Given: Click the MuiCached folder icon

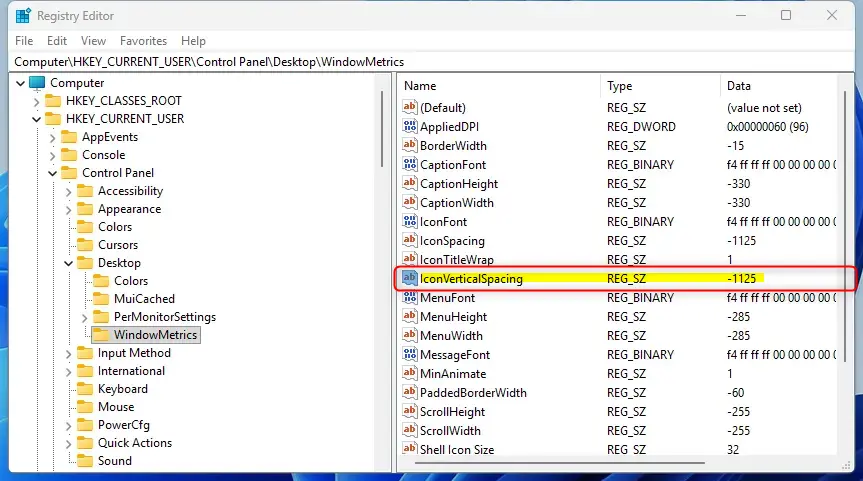Looking at the screenshot, I should click(x=101, y=299).
